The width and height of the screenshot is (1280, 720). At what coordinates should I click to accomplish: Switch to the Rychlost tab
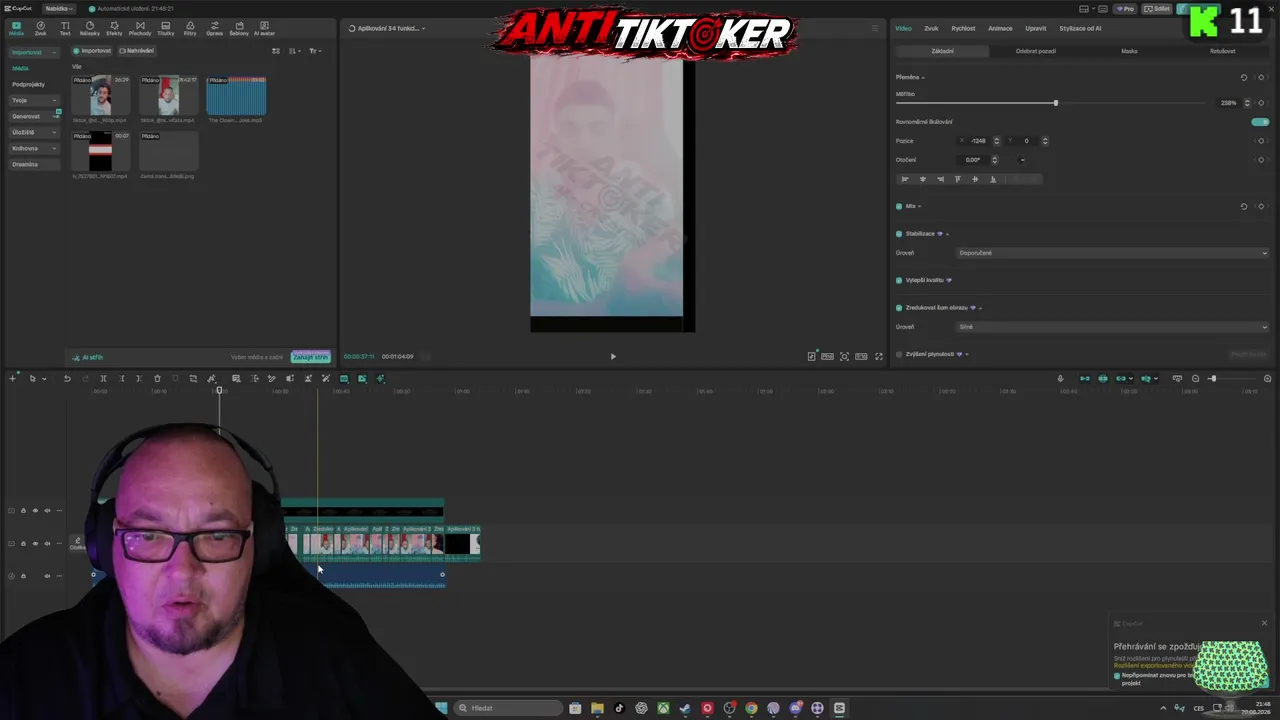[963, 28]
